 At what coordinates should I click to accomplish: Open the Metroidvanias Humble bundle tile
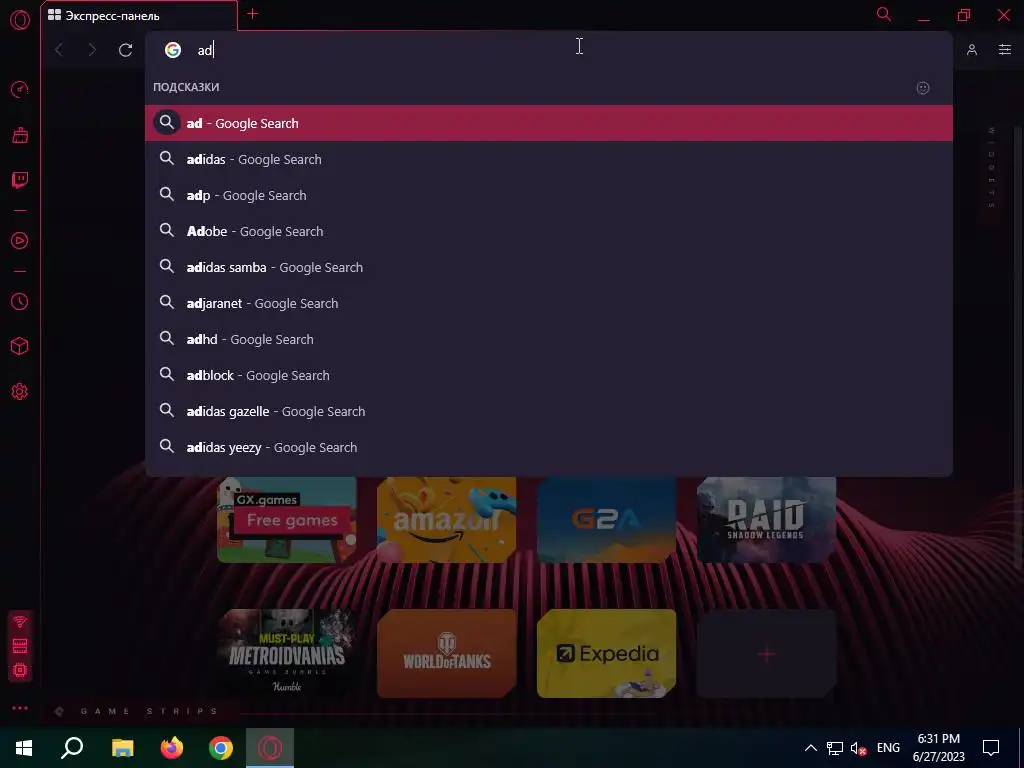point(287,653)
